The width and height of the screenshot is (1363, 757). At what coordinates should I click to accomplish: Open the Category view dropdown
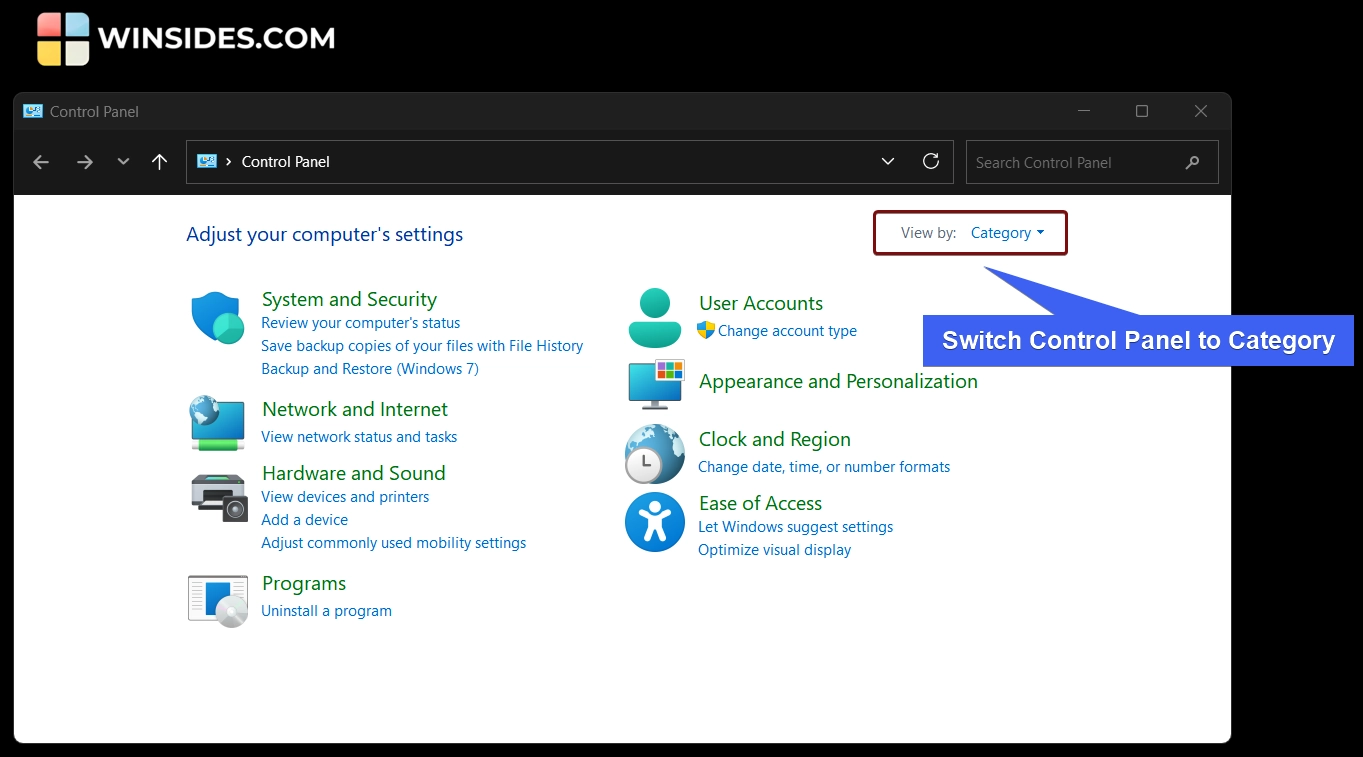pos(1008,232)
